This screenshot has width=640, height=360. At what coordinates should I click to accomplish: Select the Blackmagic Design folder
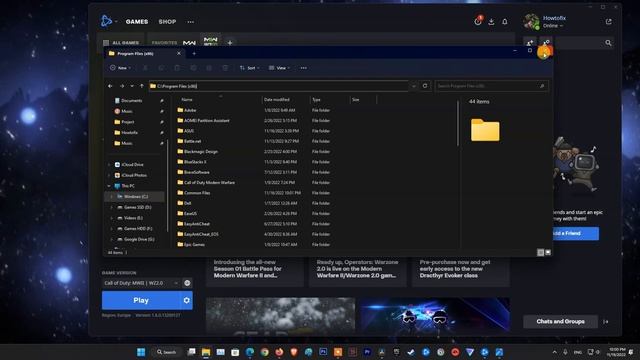point(201,151)
